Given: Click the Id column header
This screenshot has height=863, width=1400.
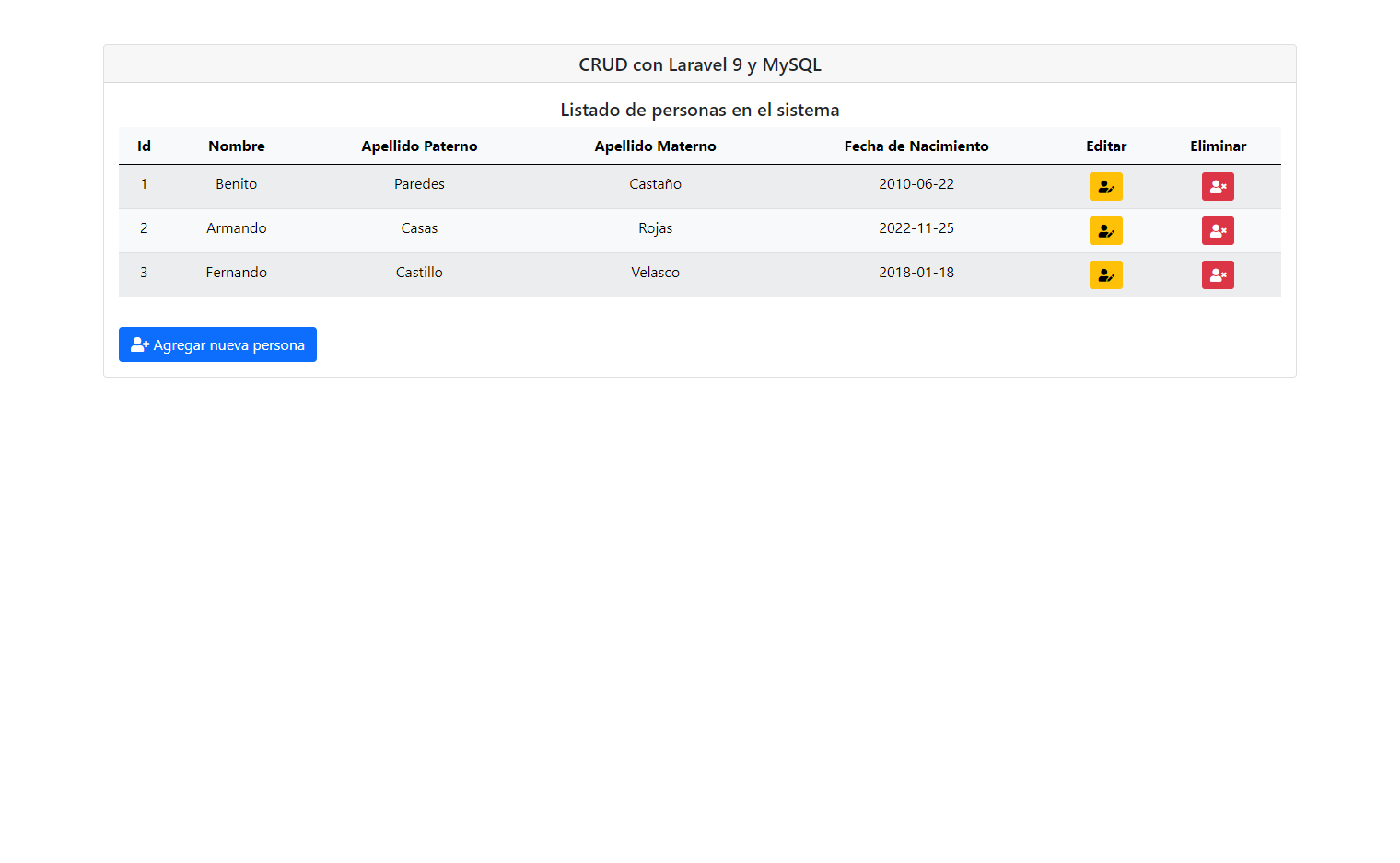Looking at the screenshot, I should (x=144, y=146).
